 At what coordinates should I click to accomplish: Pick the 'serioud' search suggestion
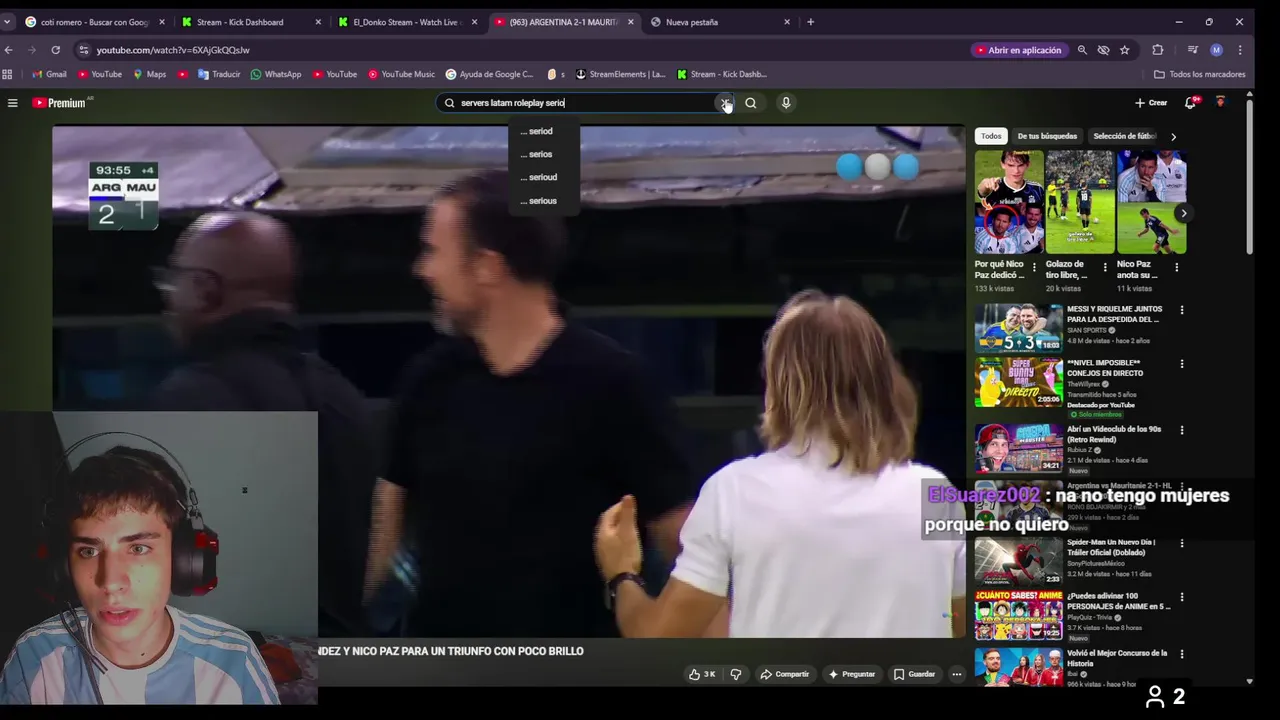(543, 177)
